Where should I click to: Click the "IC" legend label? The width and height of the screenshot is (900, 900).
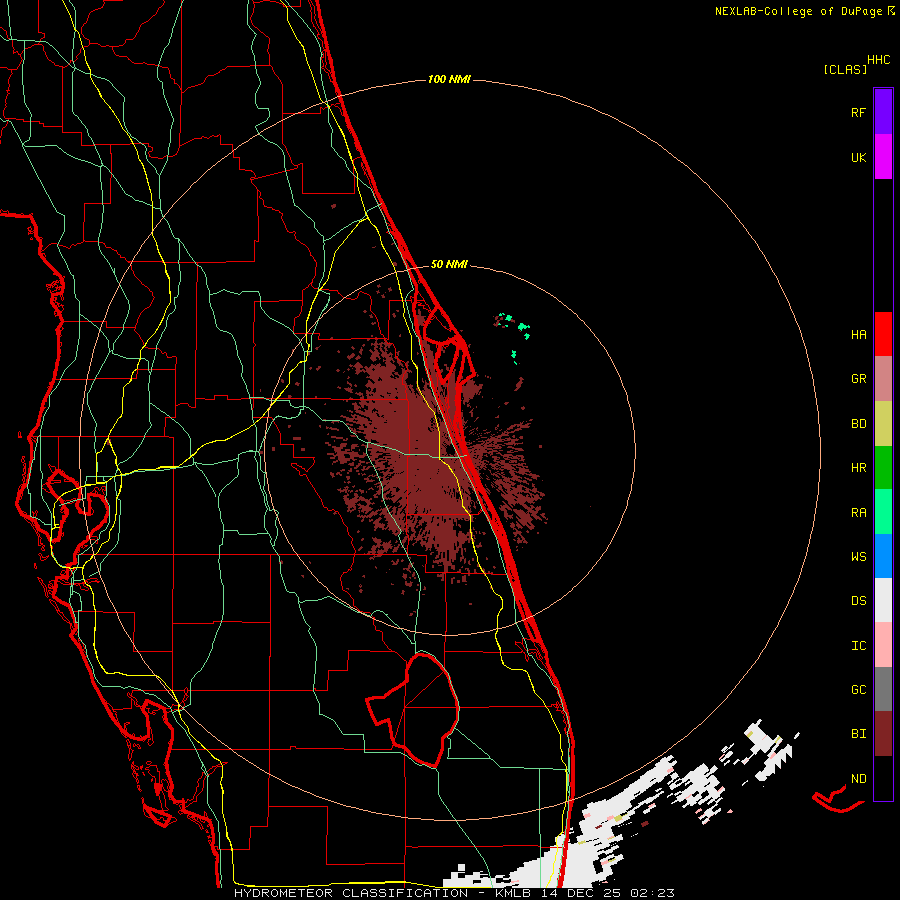[858, 646]
